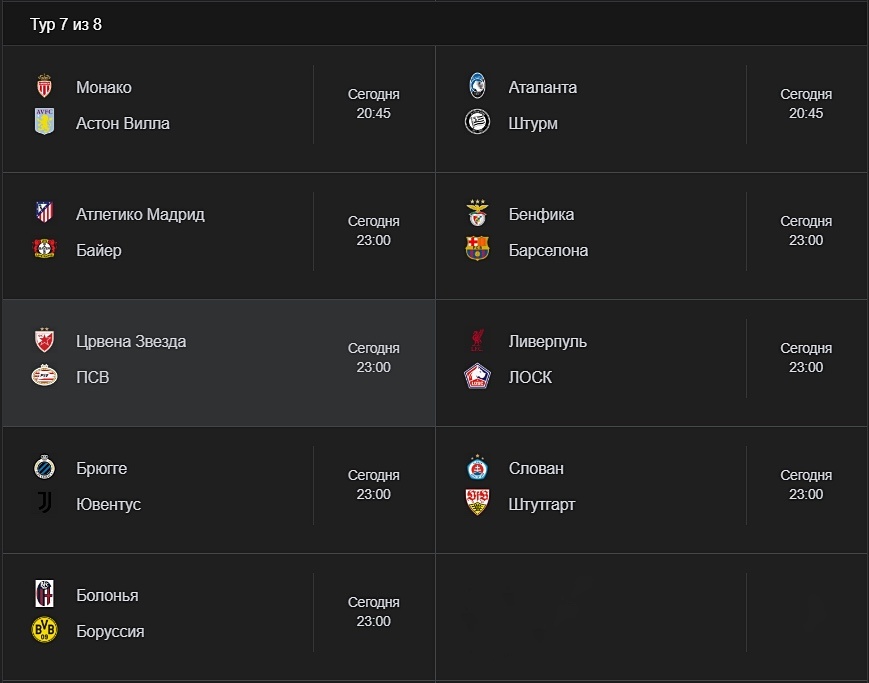This screenshot has height=683, width=869.
Task: Open the Атлетико Мадрид team link
Action: pyautogui.click(x=140, y=214)
